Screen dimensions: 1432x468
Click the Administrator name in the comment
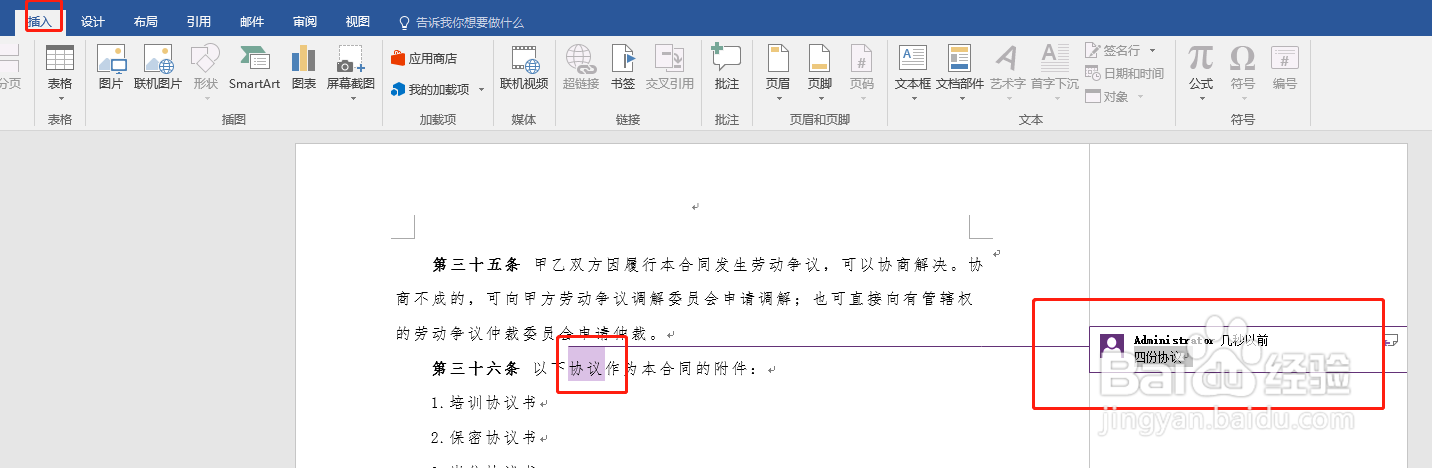1173,340
